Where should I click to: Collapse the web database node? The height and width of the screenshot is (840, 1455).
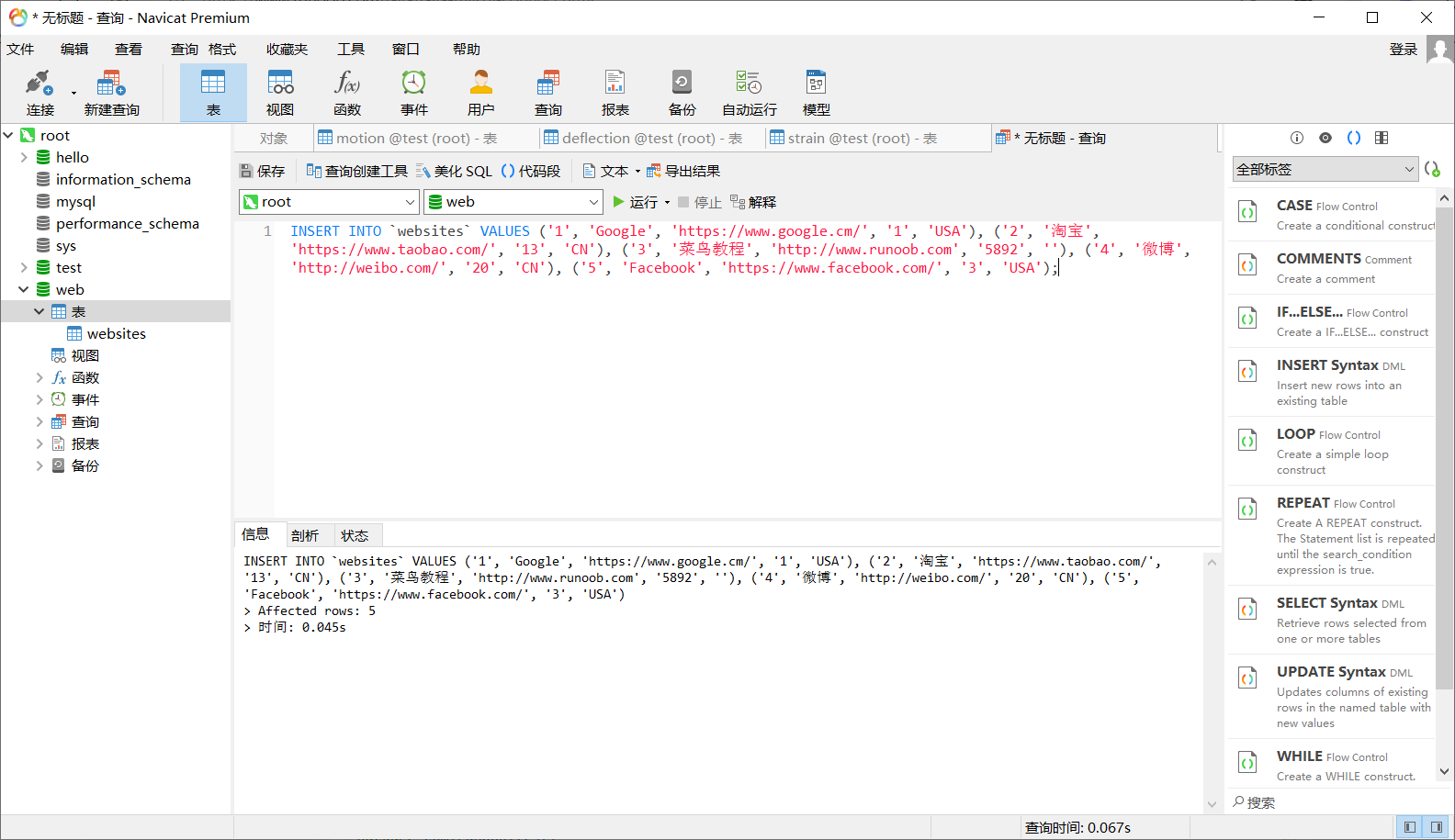pos(24,290)
